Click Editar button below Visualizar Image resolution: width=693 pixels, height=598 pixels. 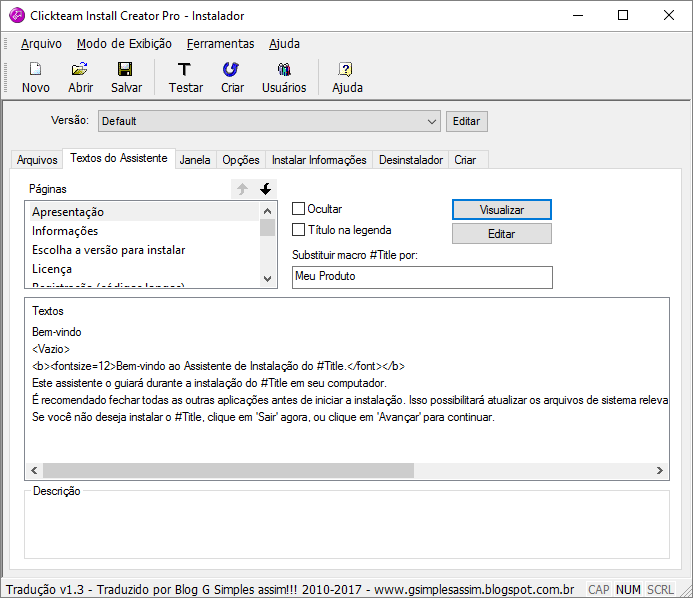click(x=502, y=234)
